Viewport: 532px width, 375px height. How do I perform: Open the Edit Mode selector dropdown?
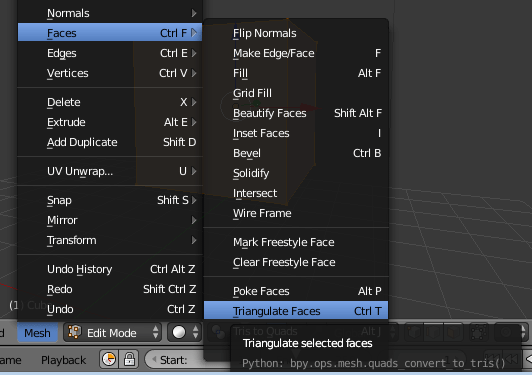pos(112,333)
